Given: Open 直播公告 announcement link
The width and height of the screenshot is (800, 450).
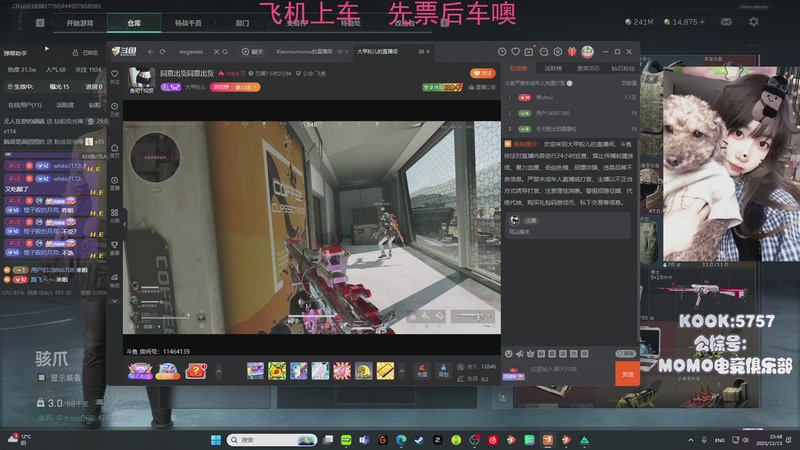Looking at the screenshot, I should coord(482,87).
